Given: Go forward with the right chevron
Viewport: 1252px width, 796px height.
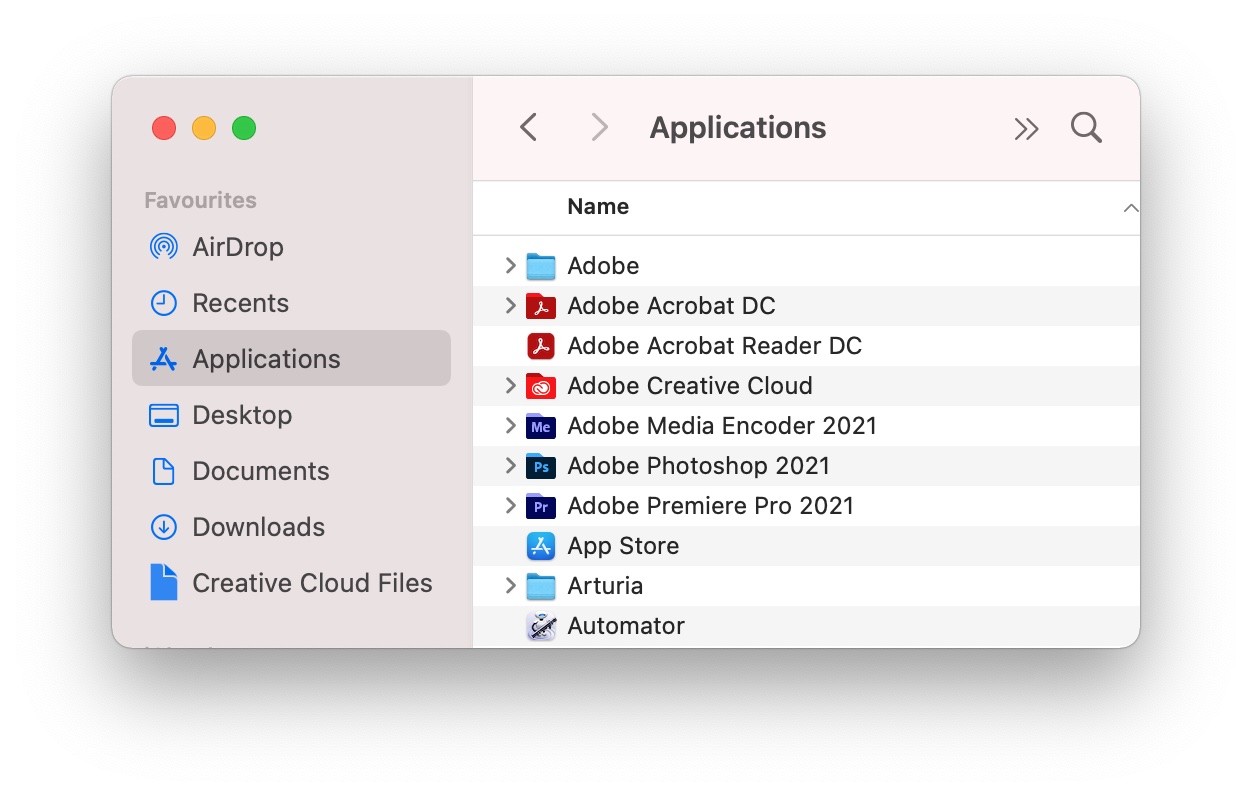Looking at the screenshot, I should pyautogui.click(x=599, y=128).
